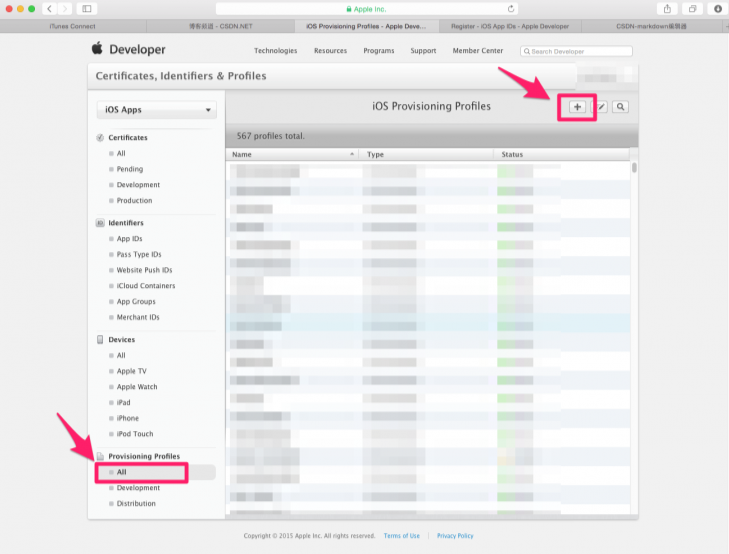Viewport: 729px width, 554px height.
Task: Click the Certificates section icon
Action: pyautogui.click(x=100, y=138)
